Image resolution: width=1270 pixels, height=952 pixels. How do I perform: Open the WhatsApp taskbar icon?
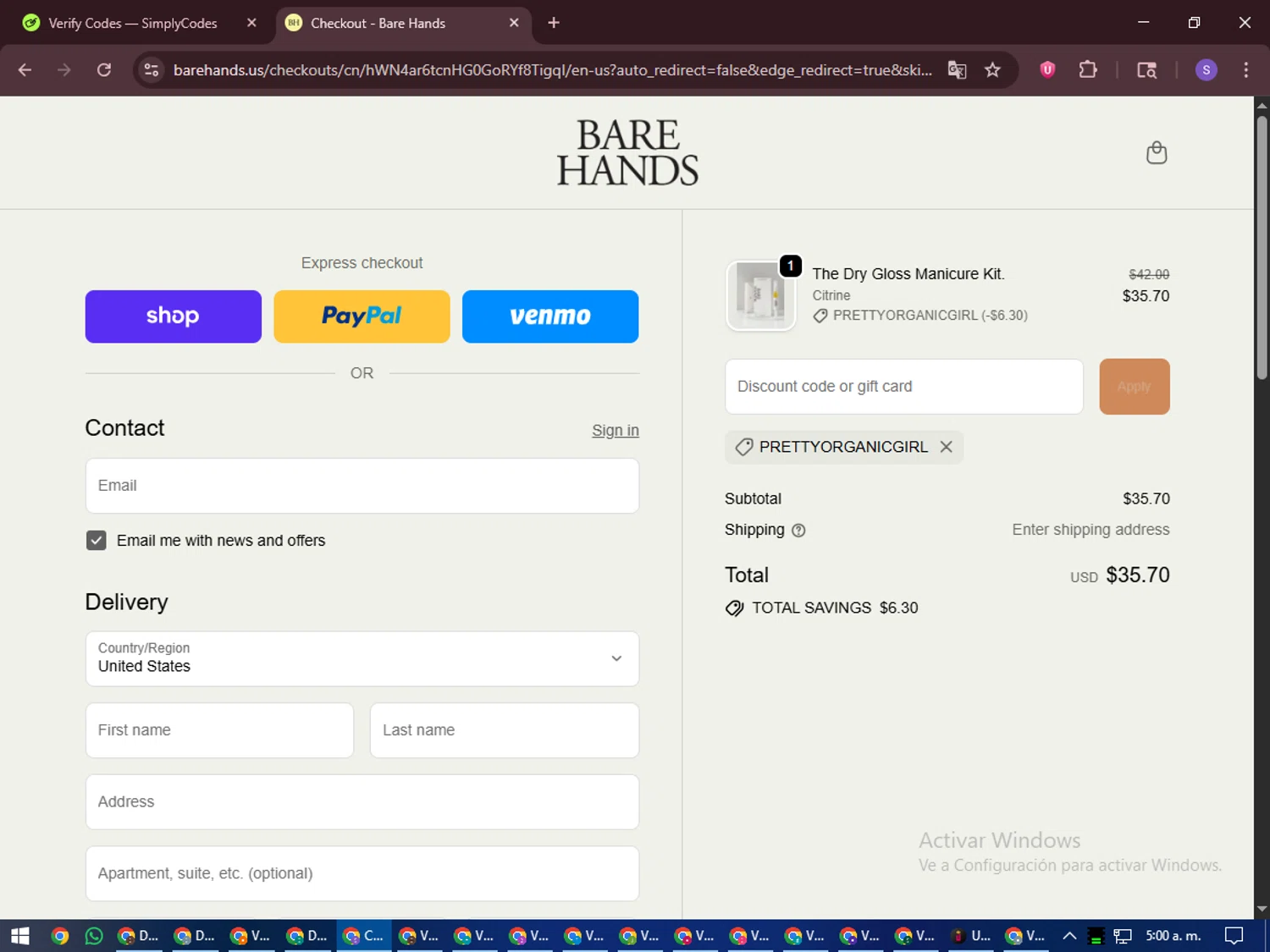pos(94,936)
